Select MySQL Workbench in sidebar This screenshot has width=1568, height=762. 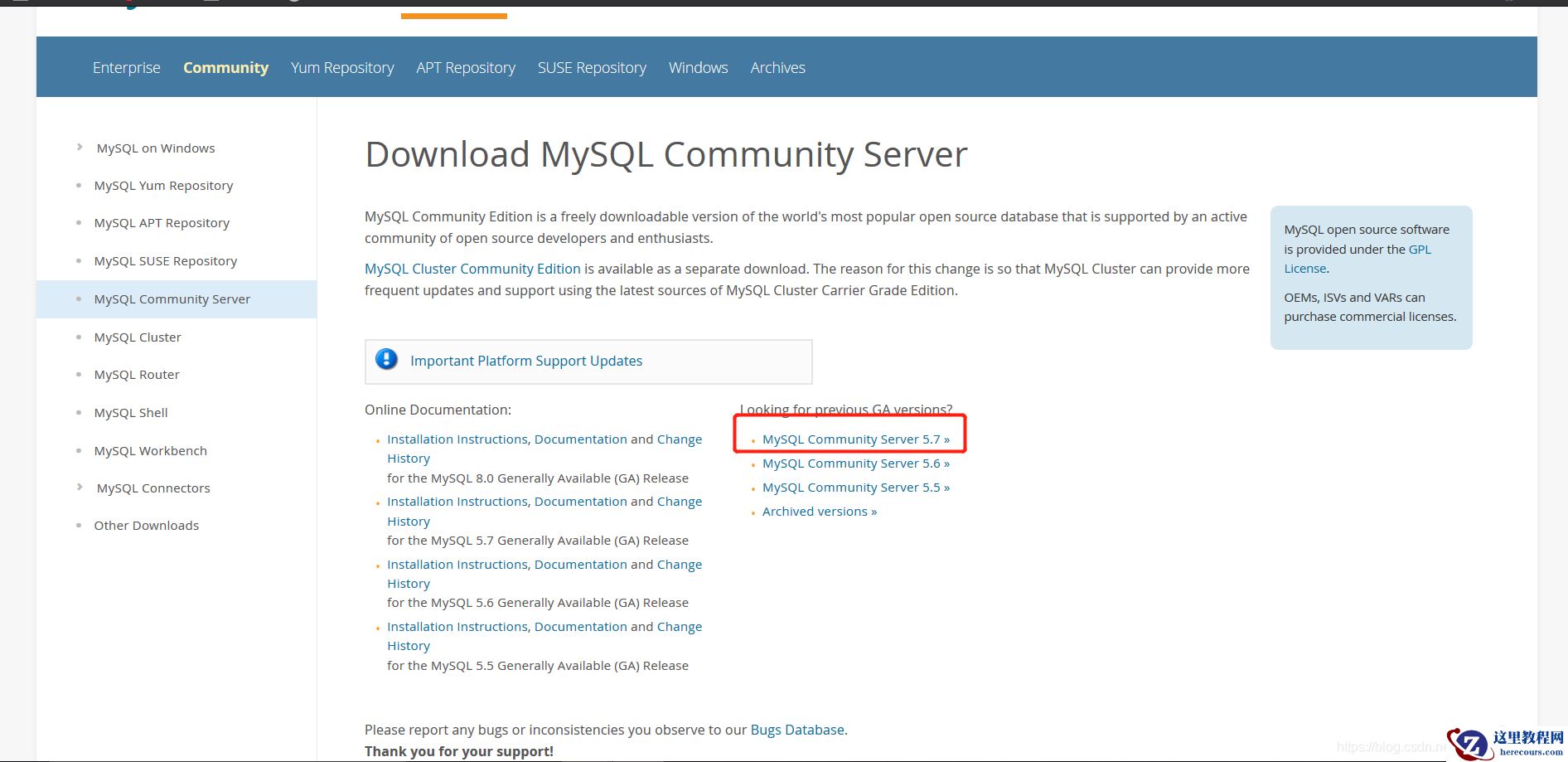[151, 451]
